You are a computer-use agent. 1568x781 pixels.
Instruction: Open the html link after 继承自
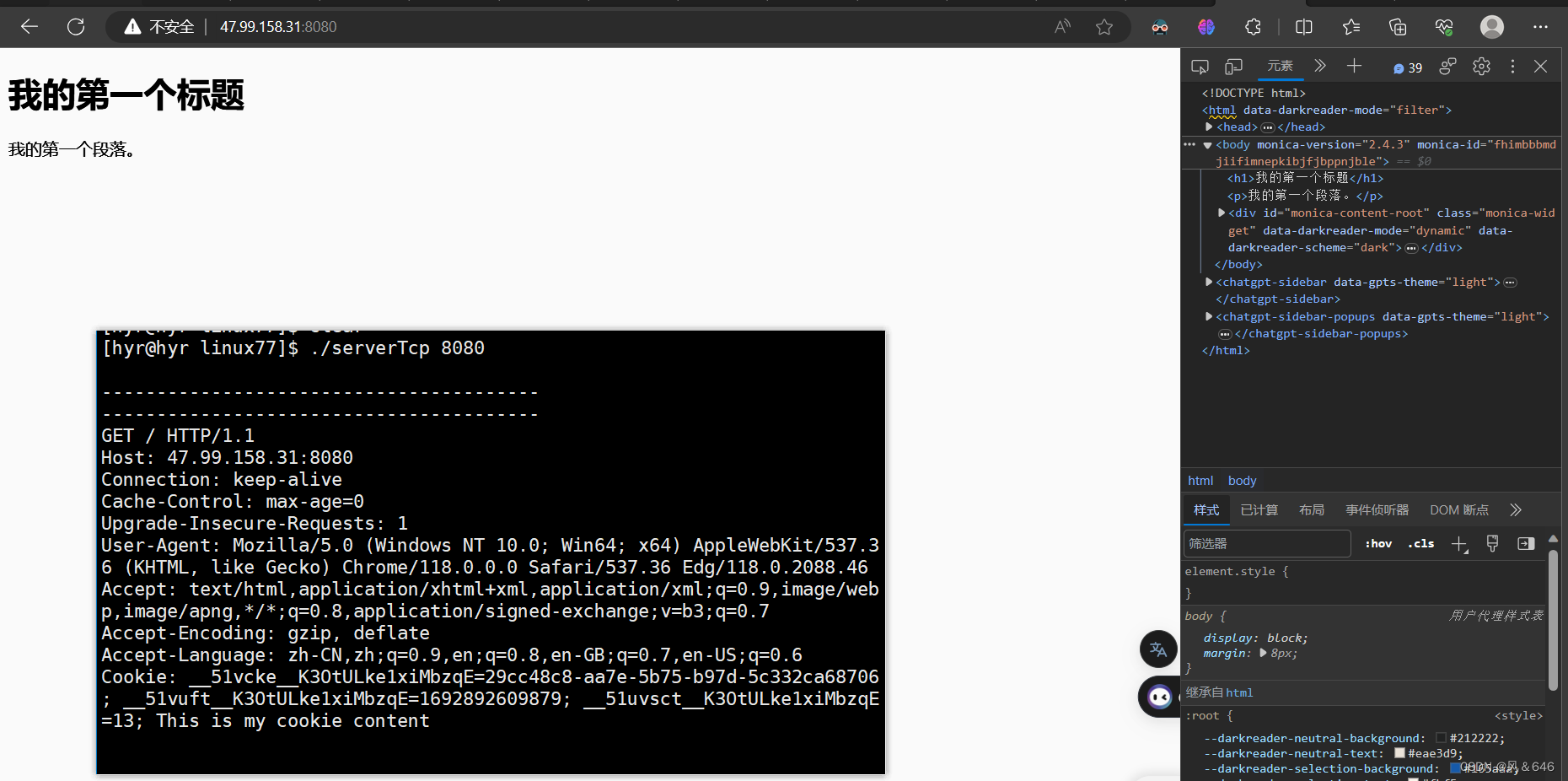coord(1239,692)
